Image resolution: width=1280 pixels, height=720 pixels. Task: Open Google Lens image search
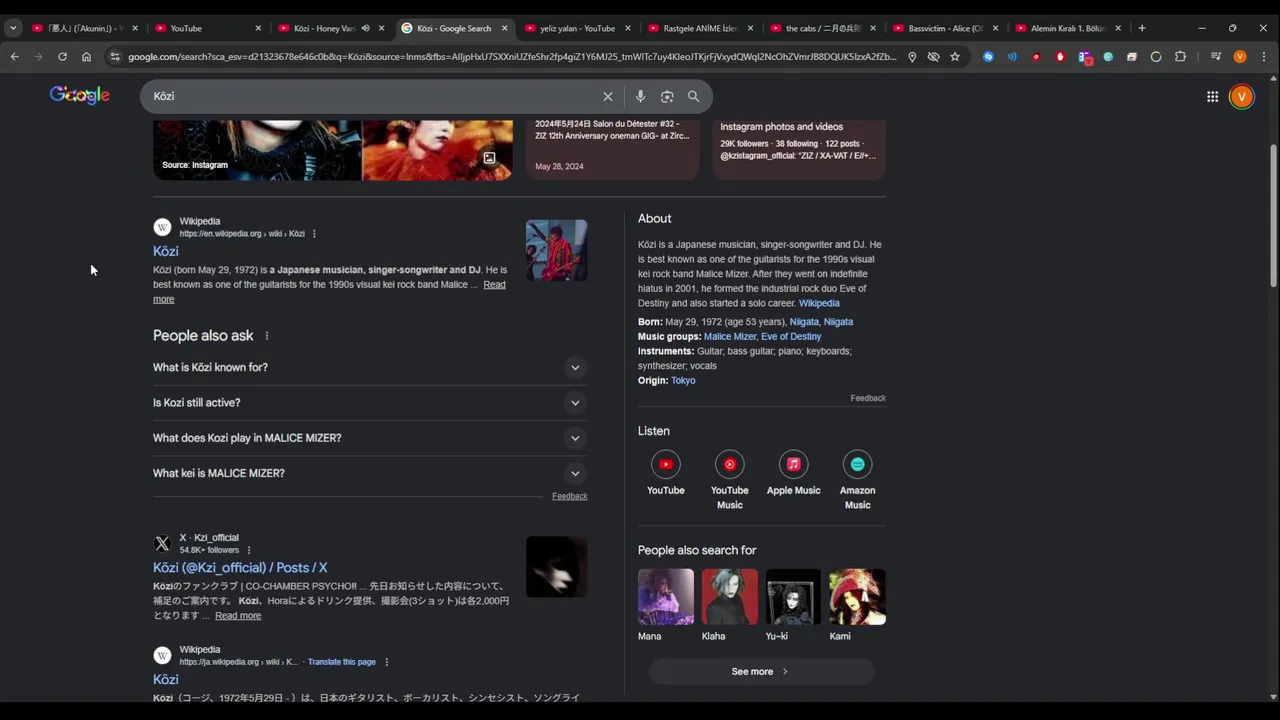pyautogui.click(x=667, y=96)
